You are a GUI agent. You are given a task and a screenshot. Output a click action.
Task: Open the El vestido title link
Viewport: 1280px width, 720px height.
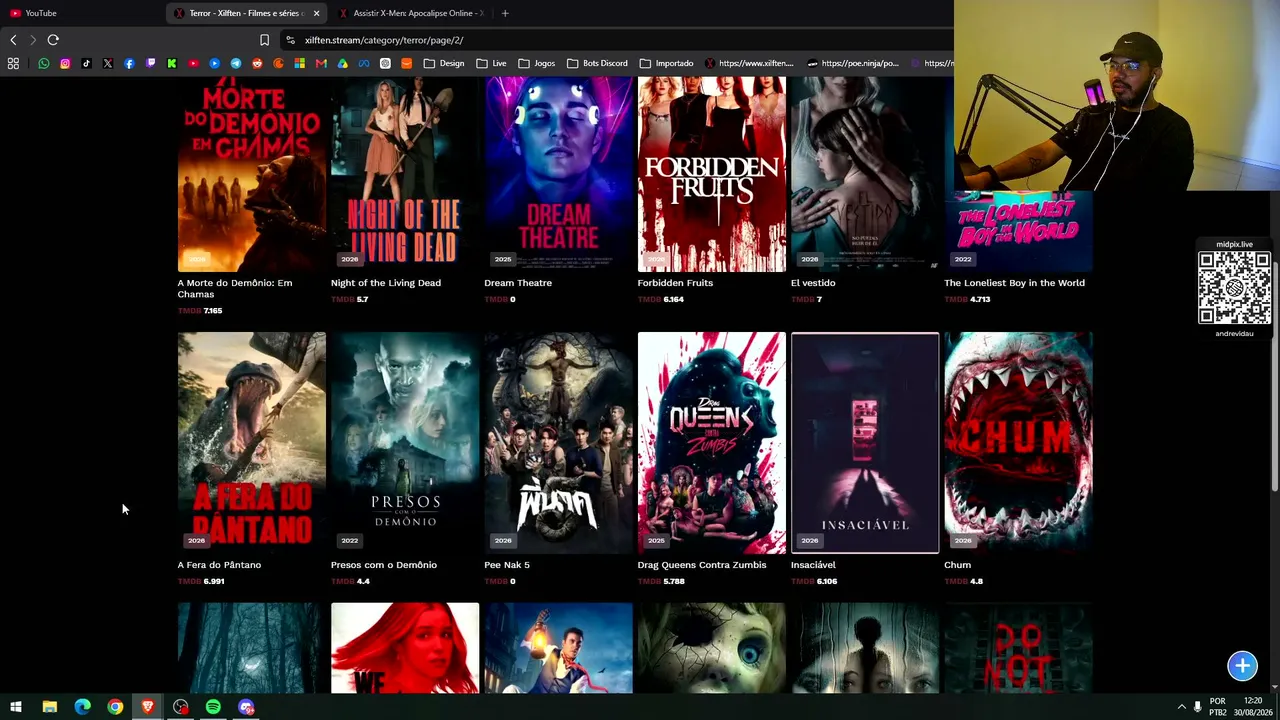tap(813, 283)
